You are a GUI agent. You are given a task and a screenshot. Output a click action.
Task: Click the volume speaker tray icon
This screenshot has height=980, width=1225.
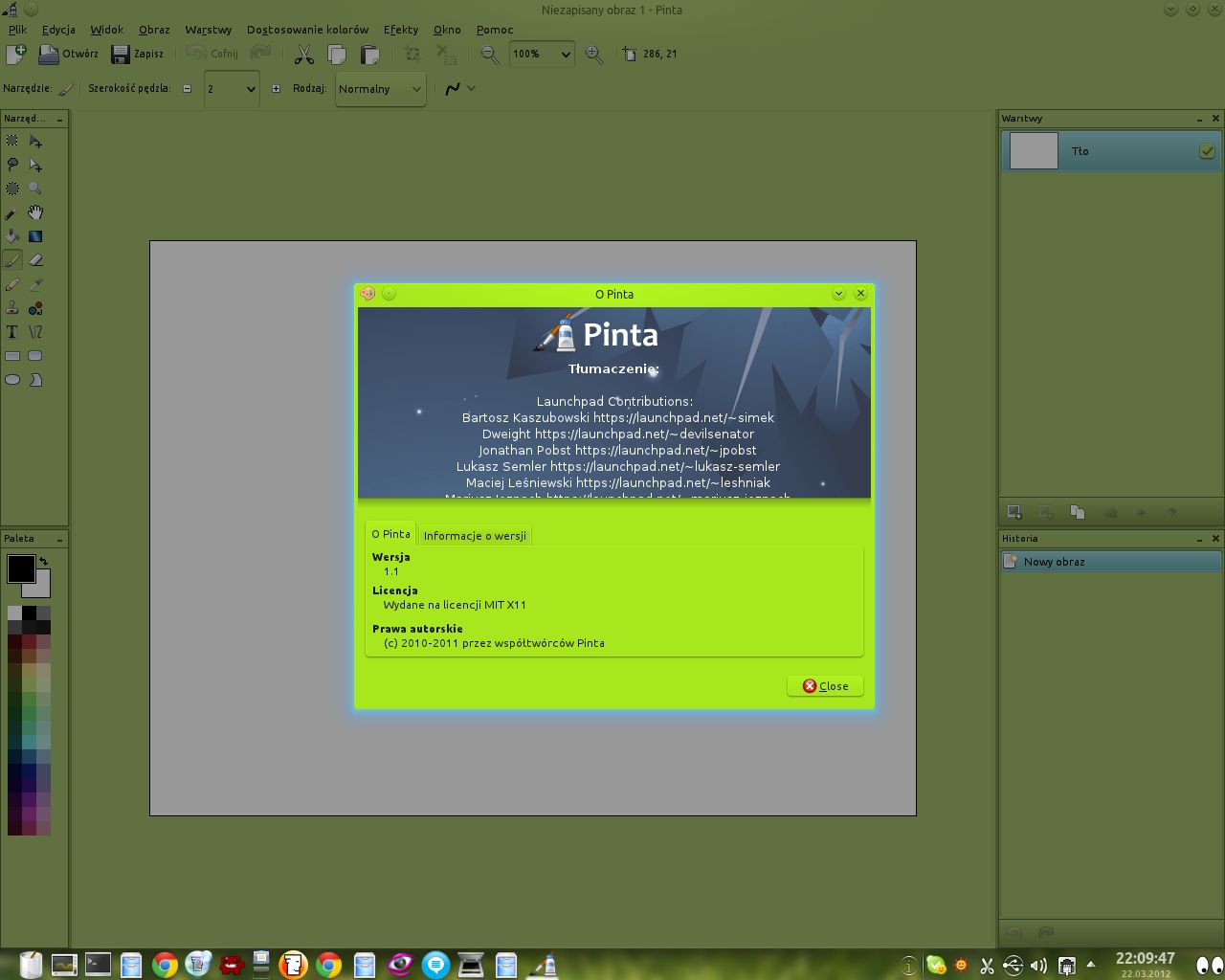[1038, 965]
